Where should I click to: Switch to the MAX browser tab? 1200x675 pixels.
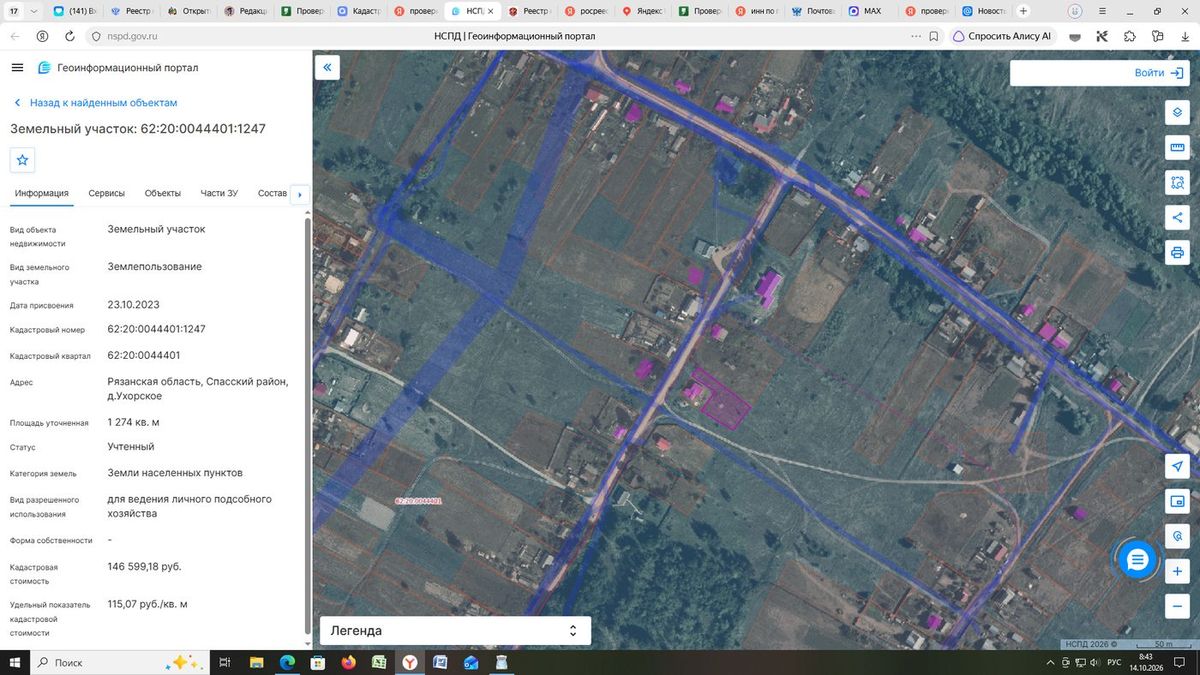tap(871, 11)
